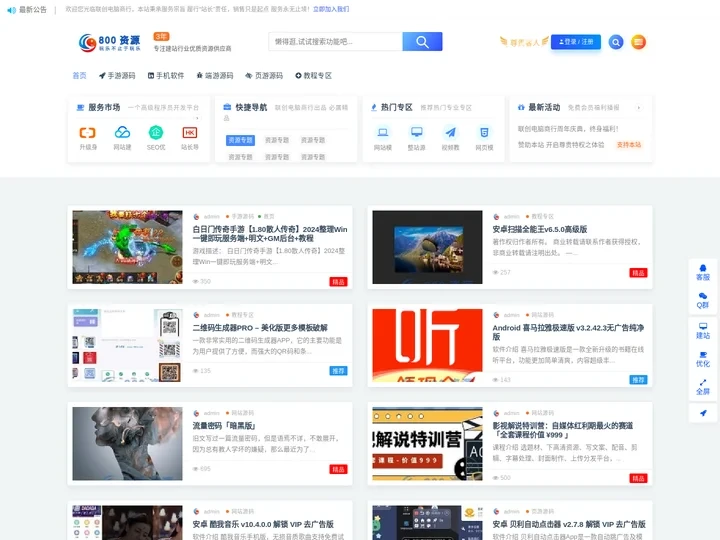720x540 pixels.
Task: Click the 尊贵客人 winged badge
Action: point(524,42)
